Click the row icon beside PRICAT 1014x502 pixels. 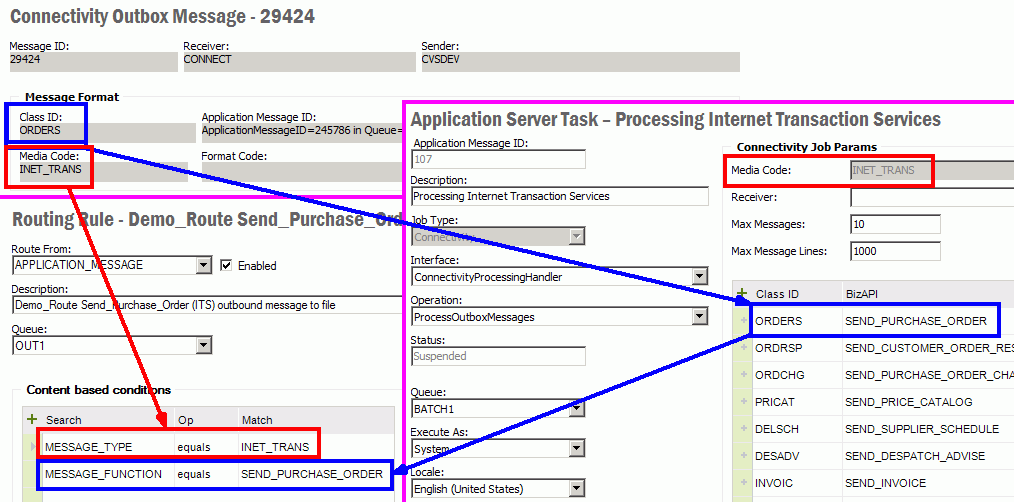click(742, 402)
